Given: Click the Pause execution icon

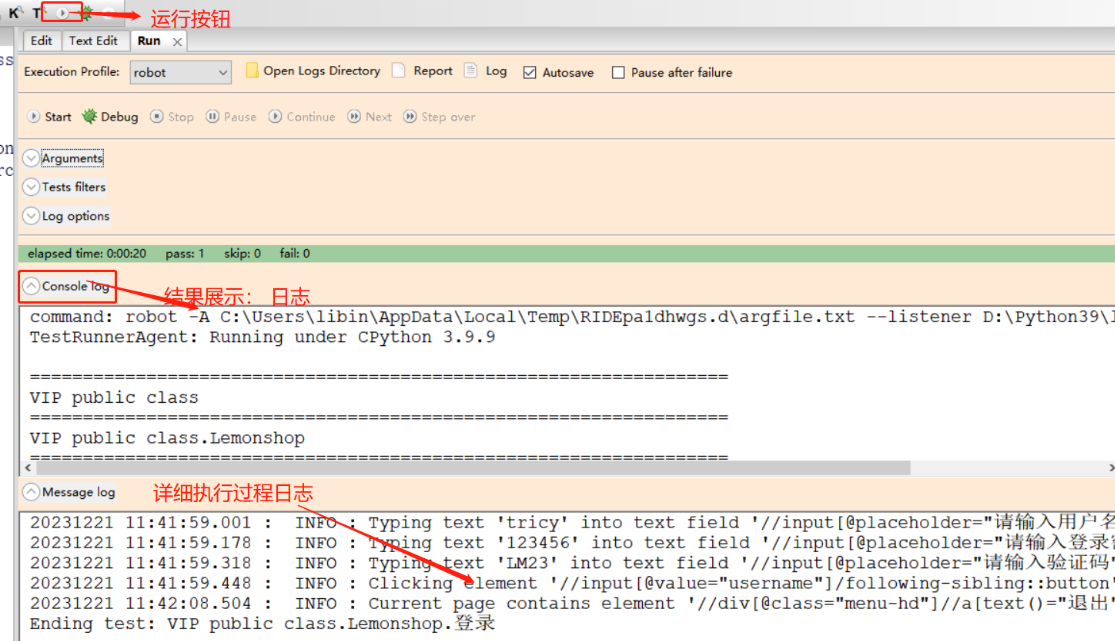Looking at the screenshot, I should click(x=212, y=117).
